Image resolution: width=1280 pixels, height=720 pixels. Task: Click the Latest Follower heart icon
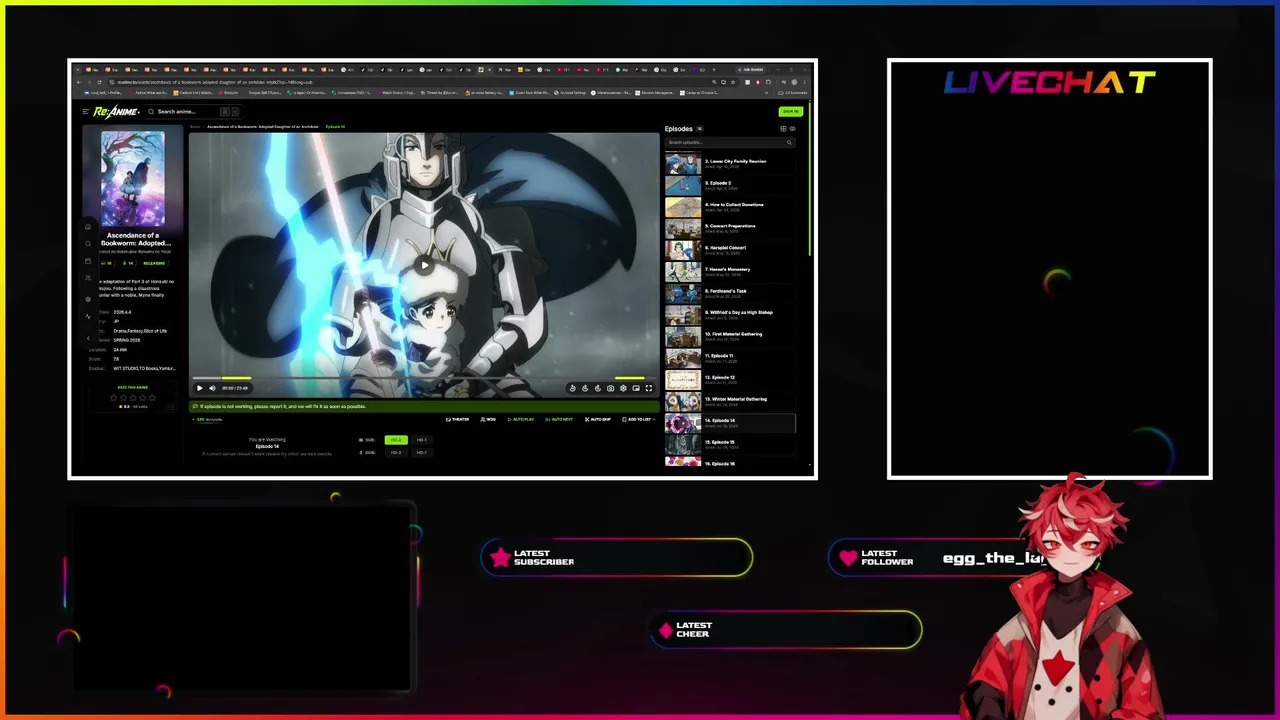coord(848,558)
